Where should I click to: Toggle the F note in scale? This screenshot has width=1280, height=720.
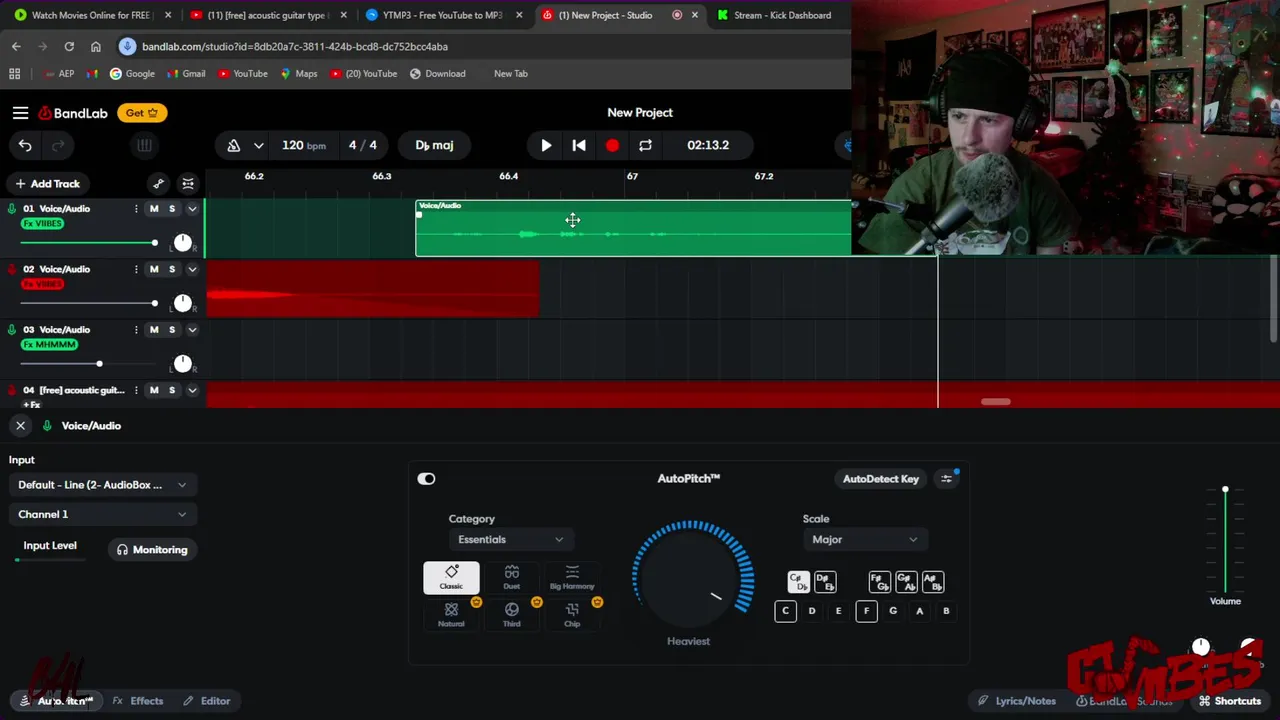point(866,611)
